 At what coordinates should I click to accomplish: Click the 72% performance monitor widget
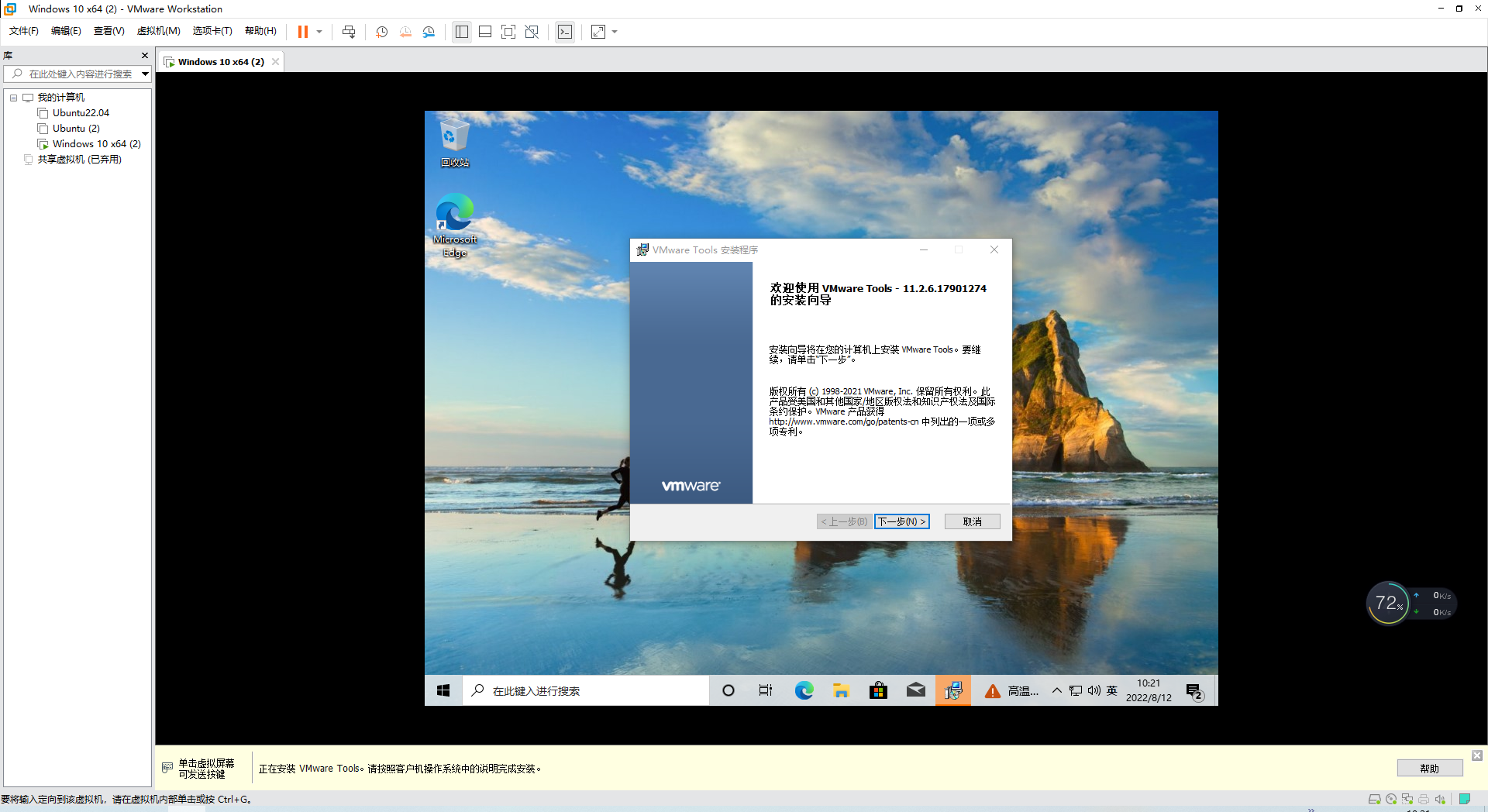pos(1389,603)
